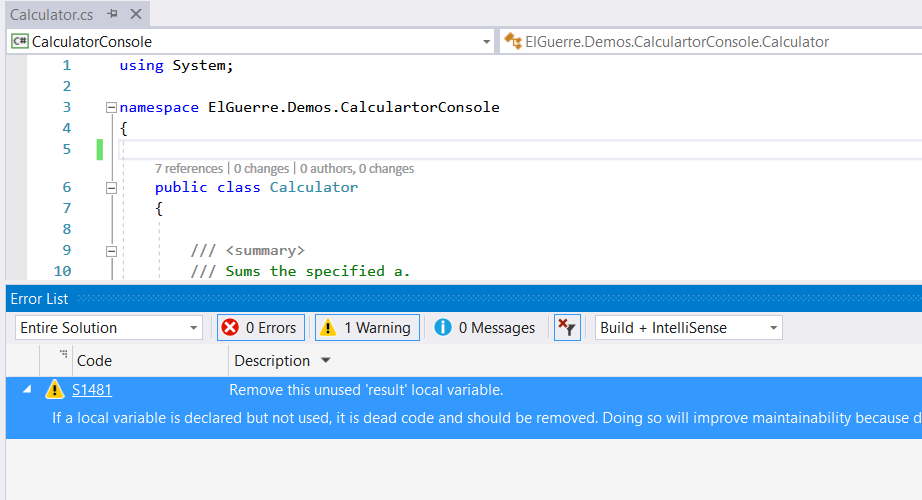The image size is (922, 500).
Task: Sort by the Description column header
Action: coord(272,361)
